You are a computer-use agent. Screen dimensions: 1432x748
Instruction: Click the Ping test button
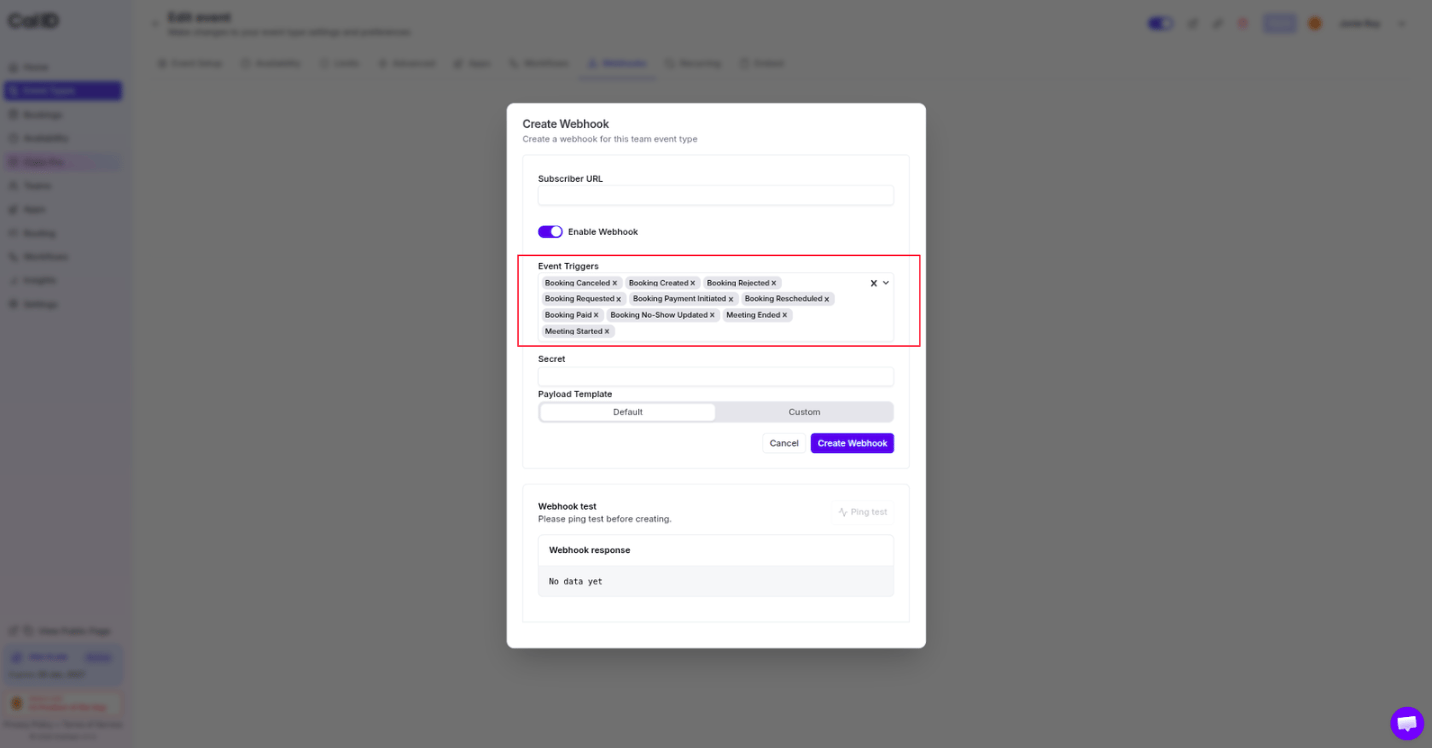coord(862,512)
